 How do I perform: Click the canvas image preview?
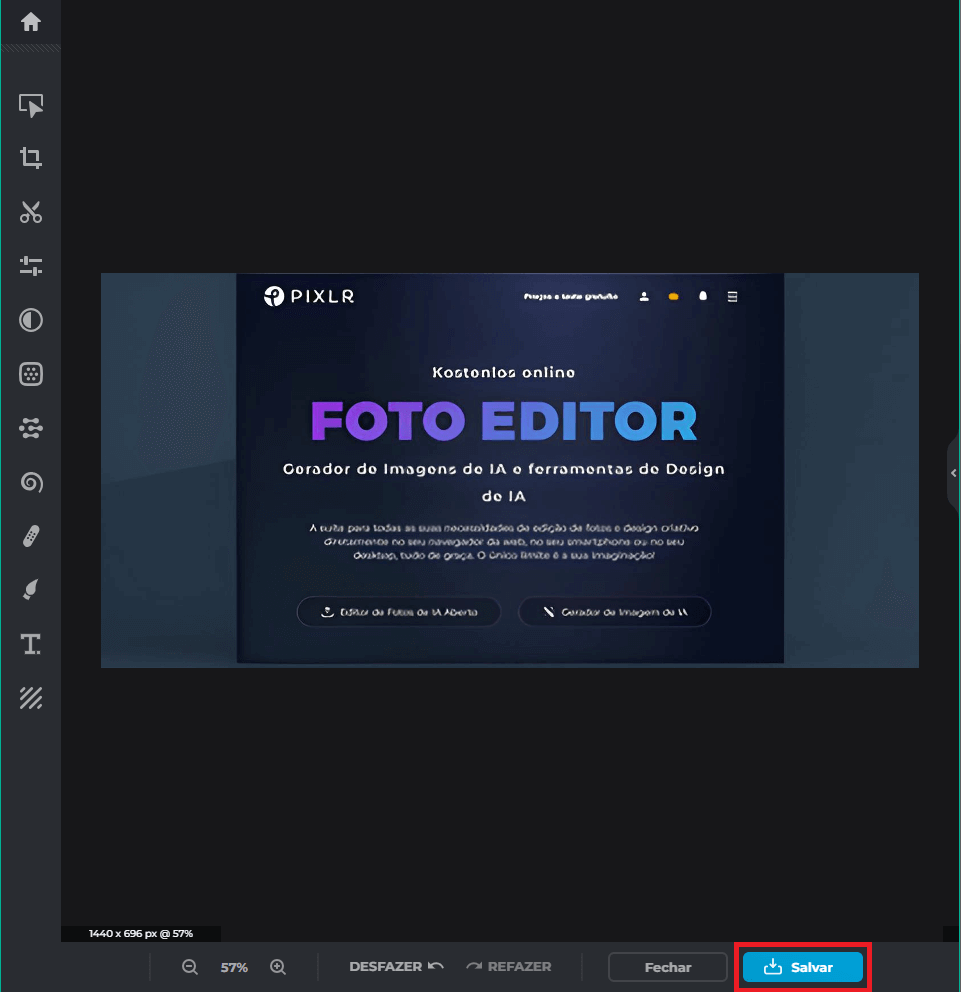coord(509,470)
